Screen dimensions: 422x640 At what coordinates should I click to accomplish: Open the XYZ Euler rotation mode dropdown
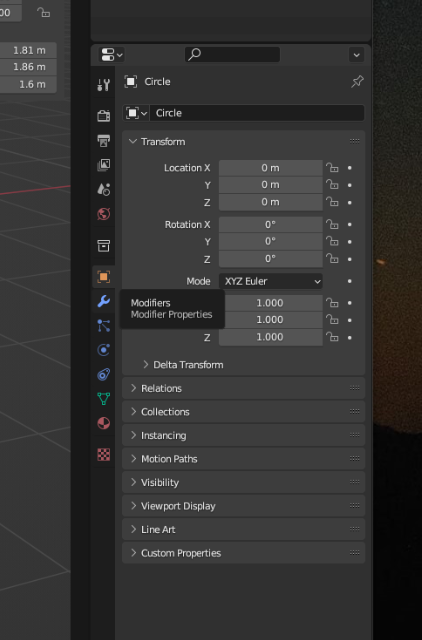(x=271, y=281)
